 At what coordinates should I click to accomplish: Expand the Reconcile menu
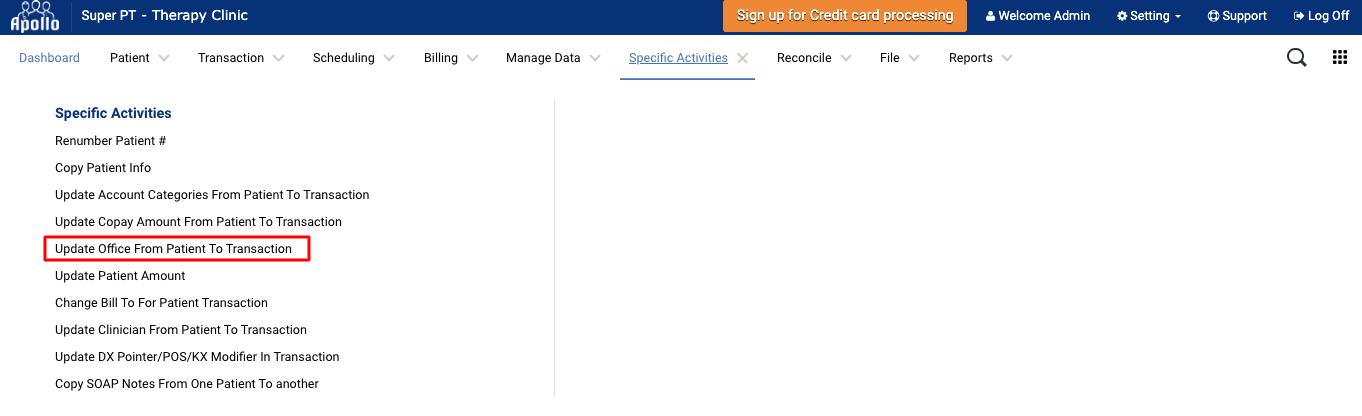[814, 58]
